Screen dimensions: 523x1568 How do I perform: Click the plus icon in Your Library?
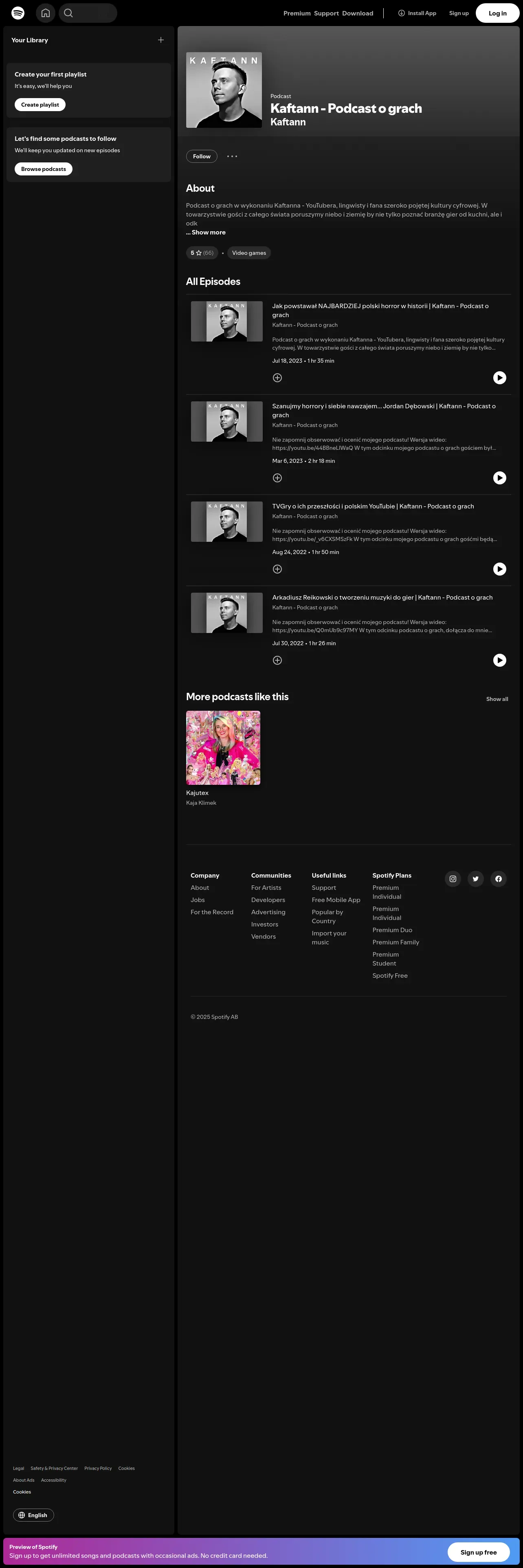[161, 40]
